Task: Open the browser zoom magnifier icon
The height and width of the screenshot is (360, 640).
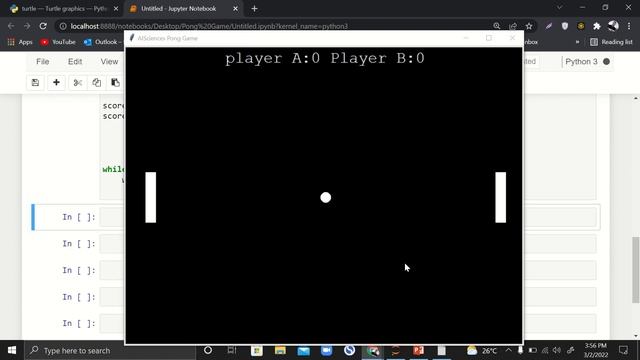Action: tap(497, 26)
